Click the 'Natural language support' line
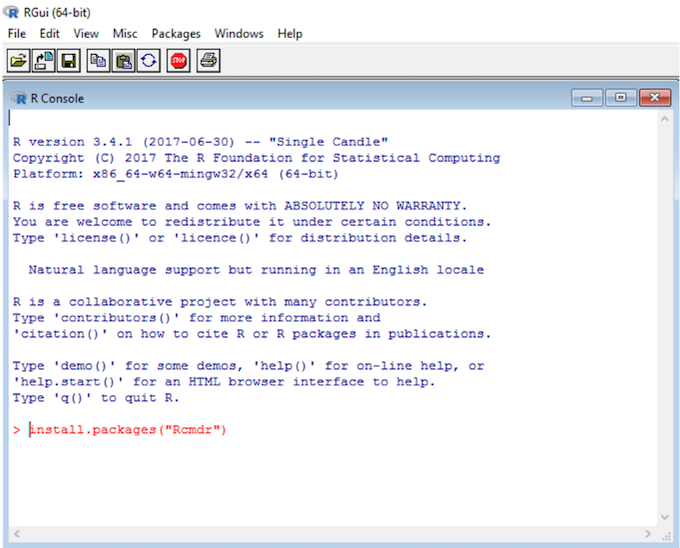 tap(256, 270)
